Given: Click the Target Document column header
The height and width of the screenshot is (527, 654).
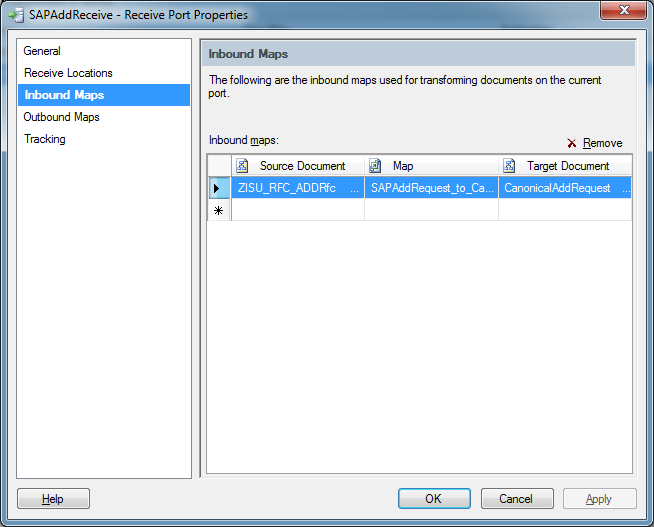Looking at the screenshot, I should pyautogui.click(x=565, y=166).
